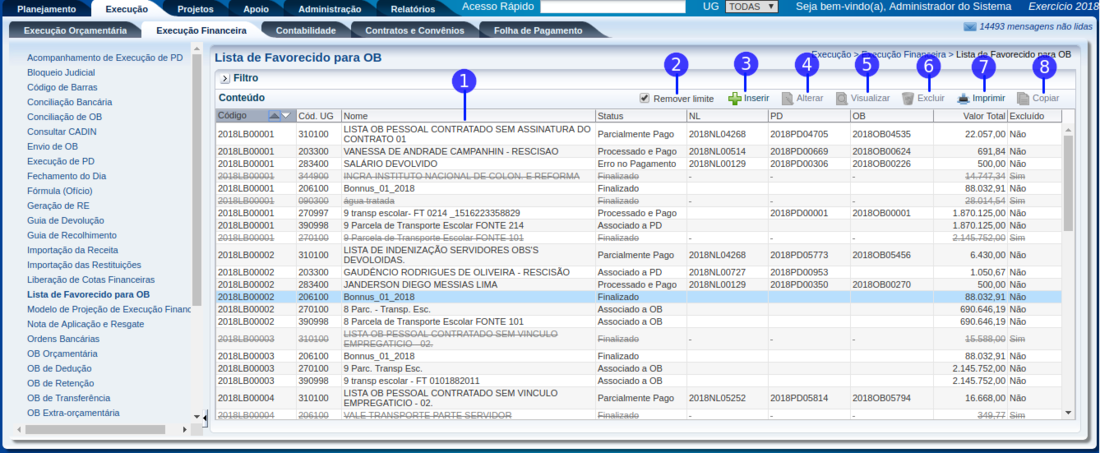1100x453 pixels.
Task: Sort ascending using the Código column arrow
Action: [x=276, y=116]
